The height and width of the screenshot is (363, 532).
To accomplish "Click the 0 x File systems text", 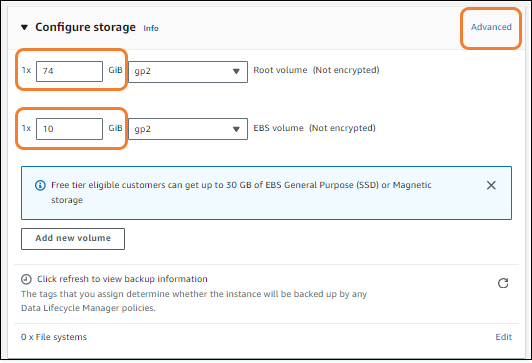I will tap(54, 337).
